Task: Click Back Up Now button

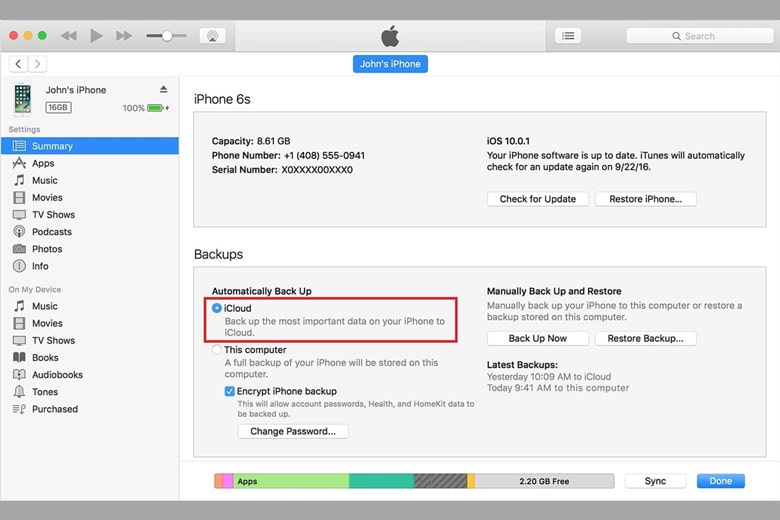Action: pos(538,338)
